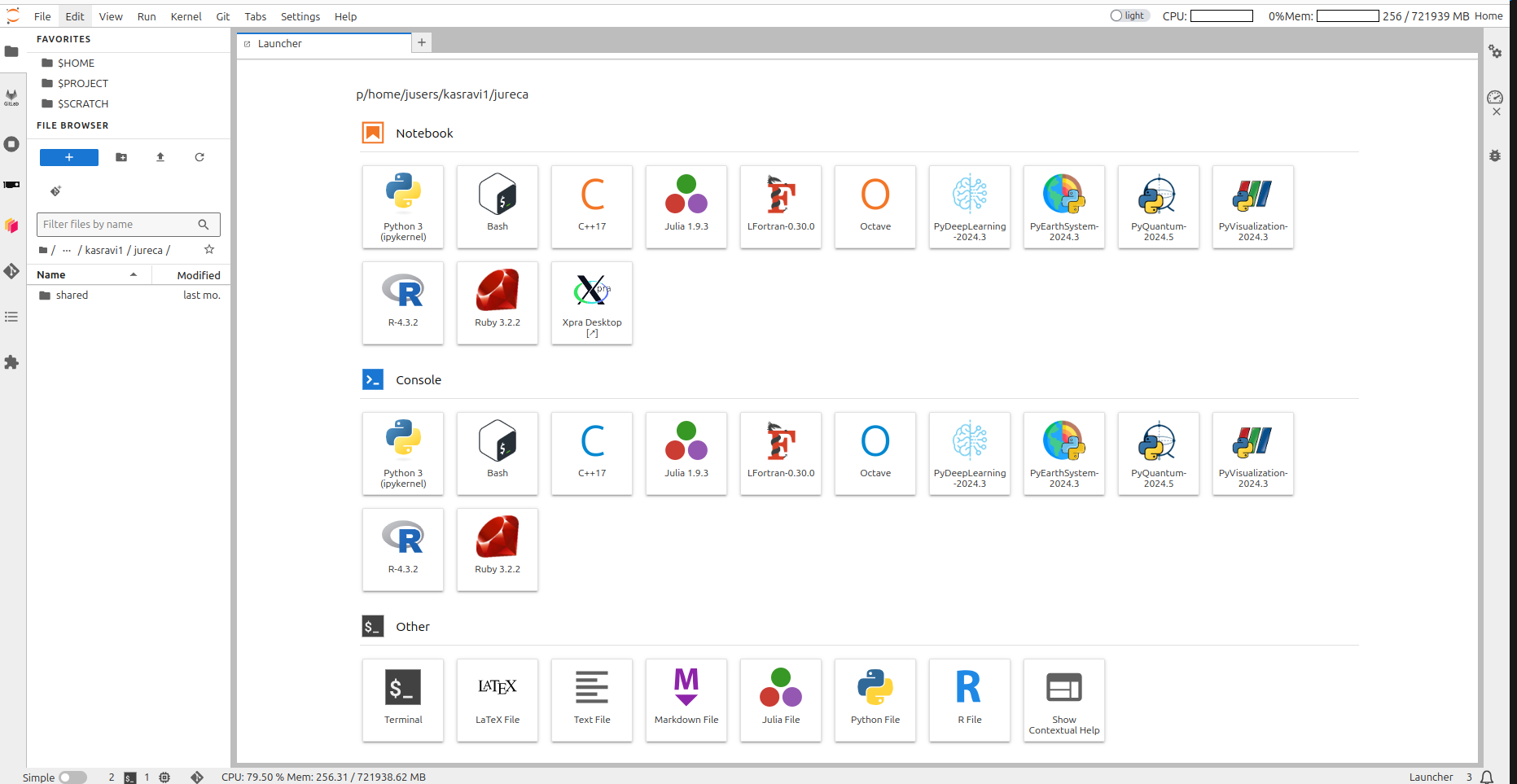Image resolution: width=1517 pixels, height=784 pixels.
Task: Refresh the file browser list
Action: pos(199,157)
